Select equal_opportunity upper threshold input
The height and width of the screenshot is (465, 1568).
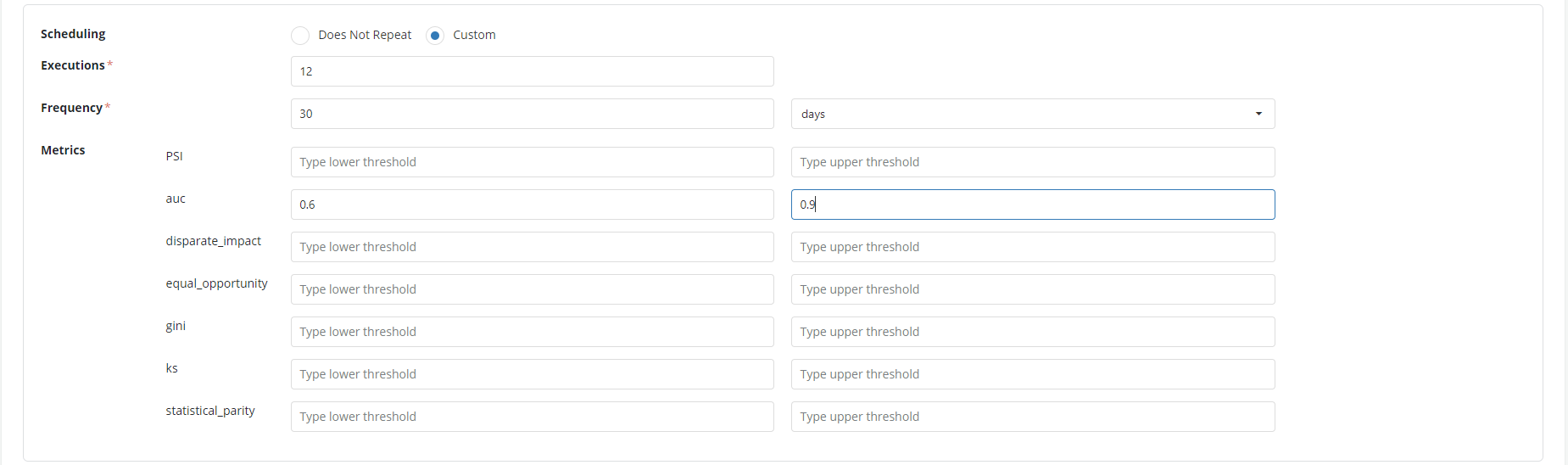pyautogui.click(x=1032, y=289)
